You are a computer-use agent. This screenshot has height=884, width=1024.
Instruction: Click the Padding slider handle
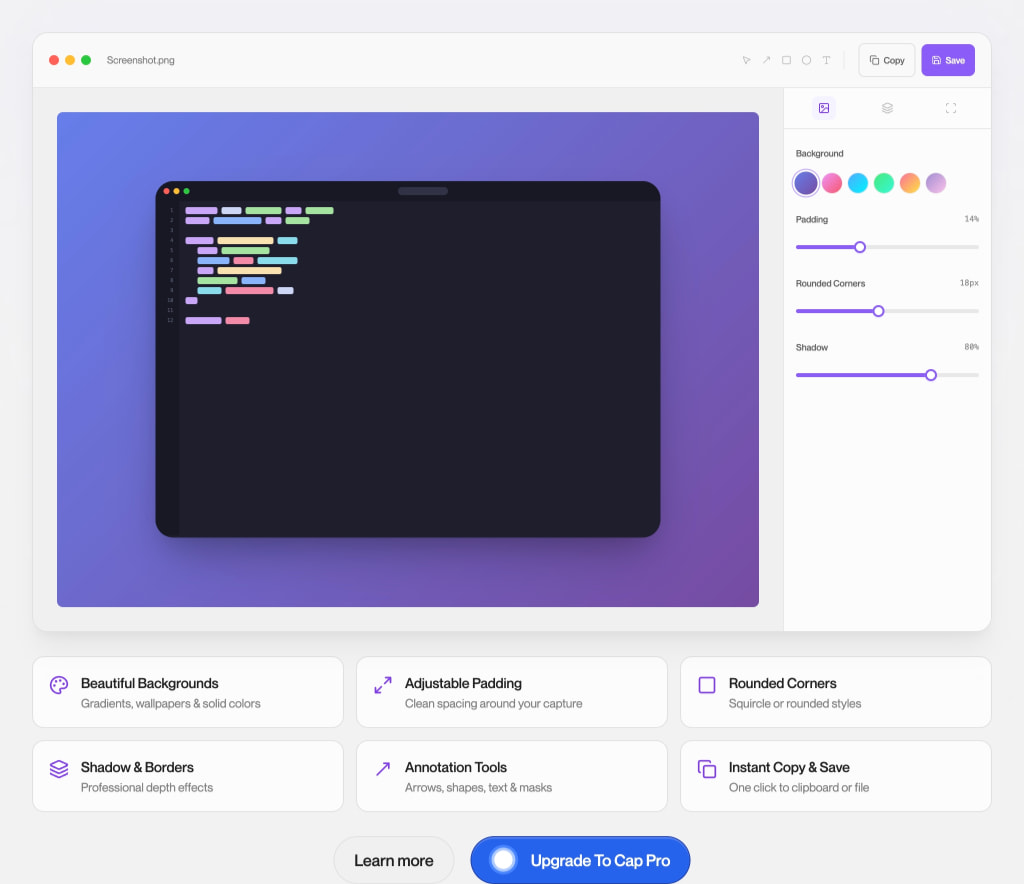point(860,247)
